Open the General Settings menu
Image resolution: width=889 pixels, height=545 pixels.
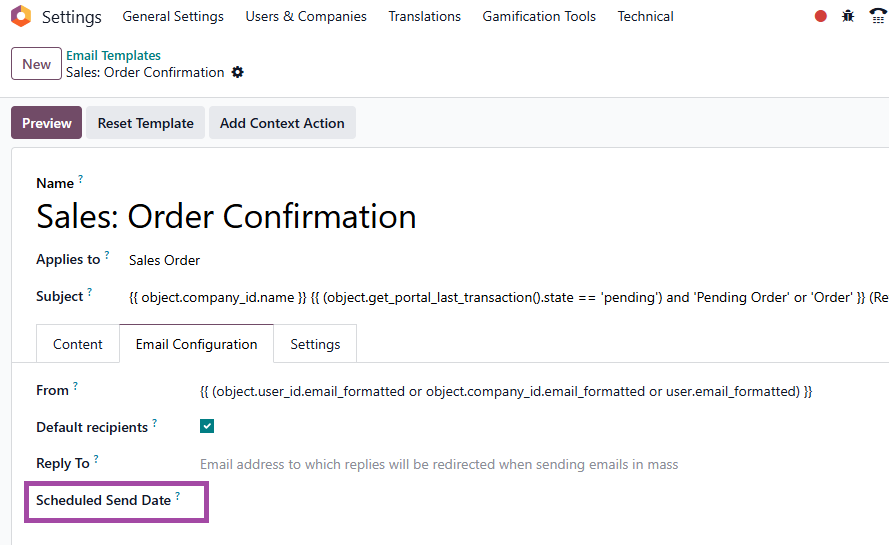click(x=173, y=16)
